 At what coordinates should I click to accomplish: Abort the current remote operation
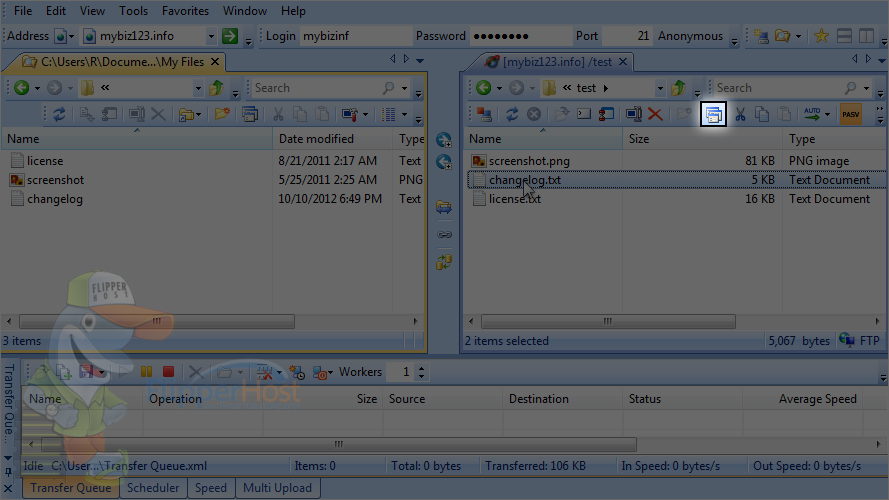pyautogui.click(x=534, y=115)
